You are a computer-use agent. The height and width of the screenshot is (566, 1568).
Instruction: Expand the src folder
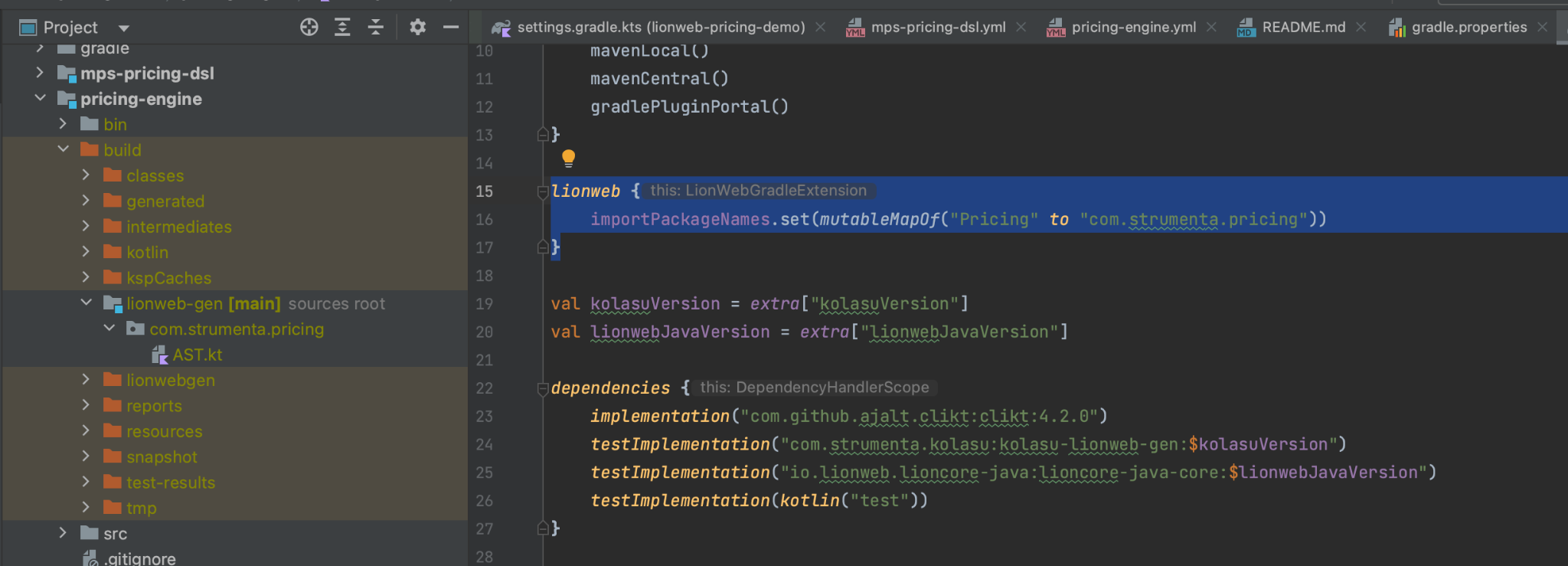pyautogui.click(x=63, y=532)
